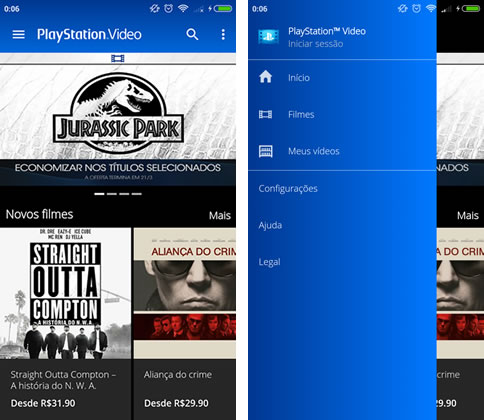Tap Mais on the right screen behind drawer
The height and width of the screenshot is (420, 484).
point(468,215)
